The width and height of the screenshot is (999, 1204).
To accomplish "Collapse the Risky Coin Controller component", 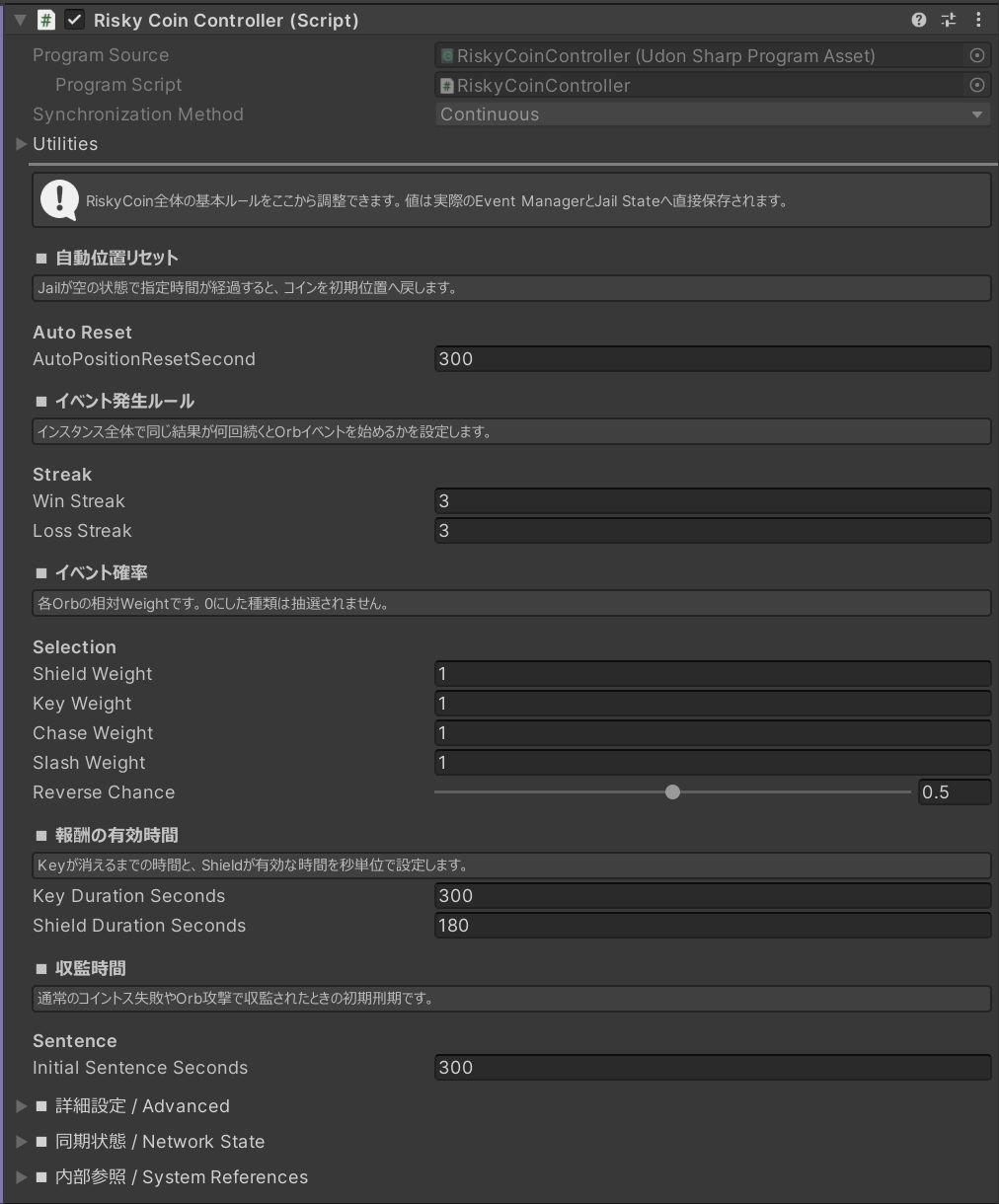I will [x=20, y=20].
